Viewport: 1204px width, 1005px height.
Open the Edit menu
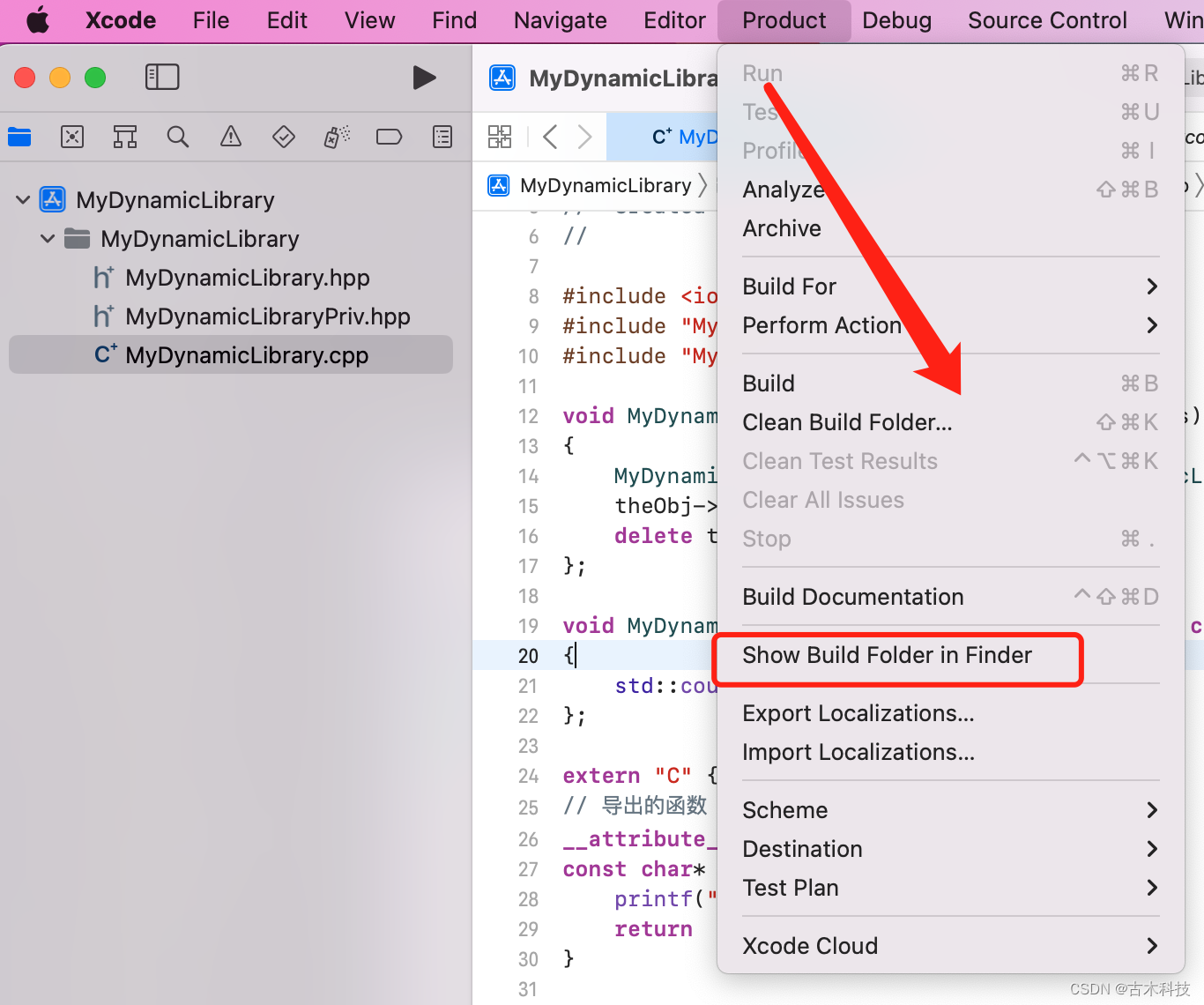[x=287, y=20]
